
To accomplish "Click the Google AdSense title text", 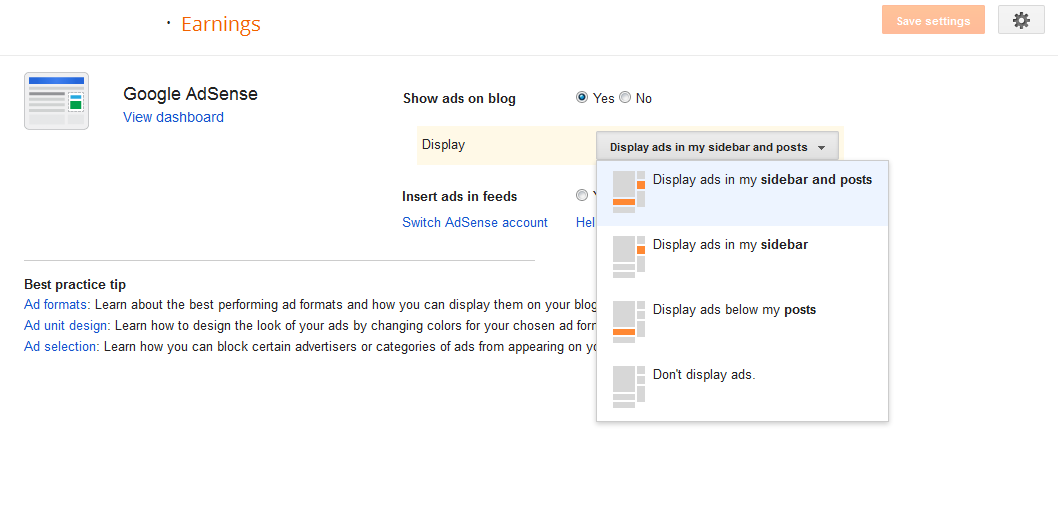I will [x=190, y=94].
